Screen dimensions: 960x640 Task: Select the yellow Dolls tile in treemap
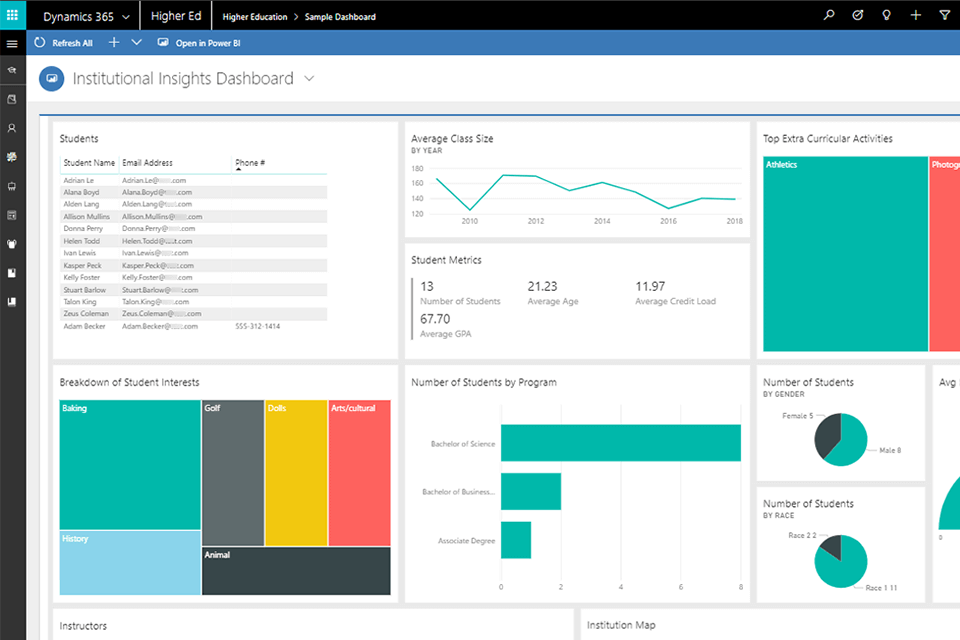pos(296,472)
